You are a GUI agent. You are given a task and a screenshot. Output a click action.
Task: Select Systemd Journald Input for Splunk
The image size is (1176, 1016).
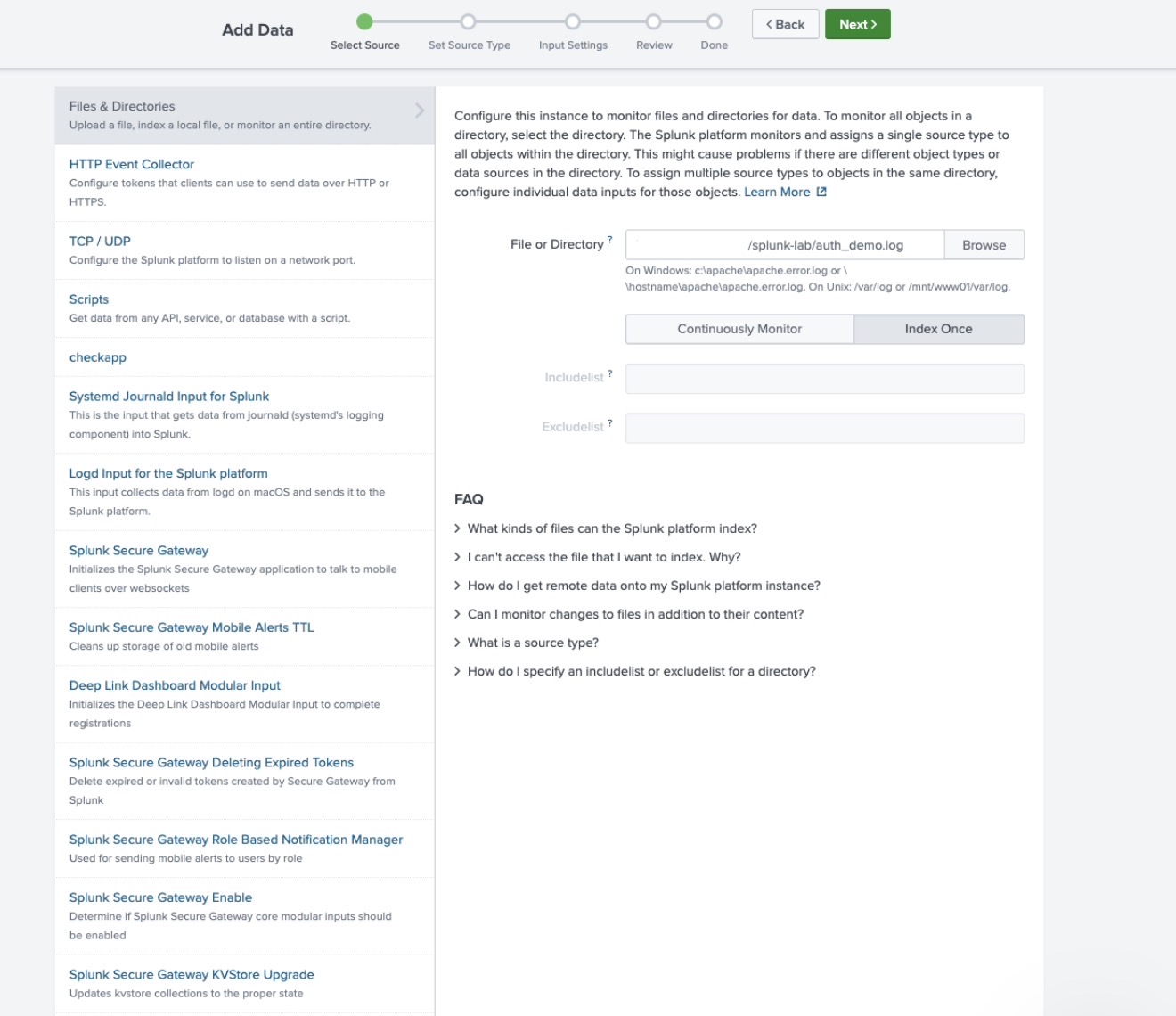pos(169,397)
